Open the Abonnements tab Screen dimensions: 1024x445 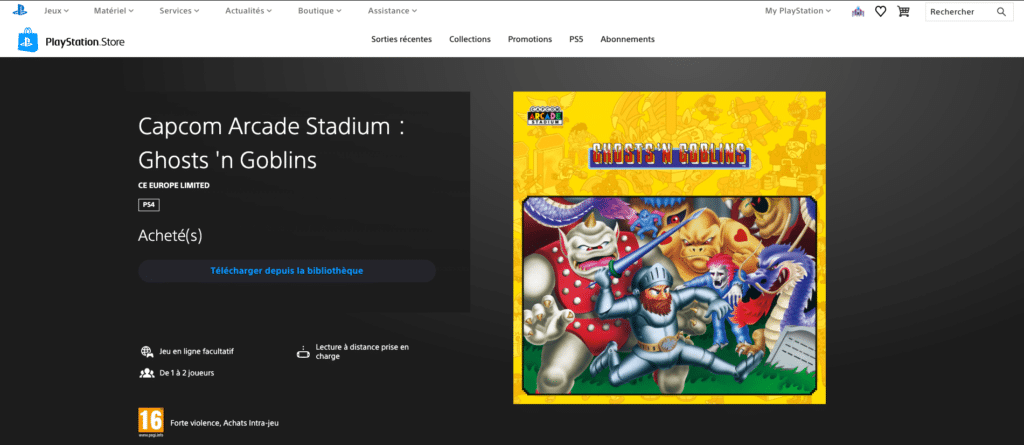point(628,39)
